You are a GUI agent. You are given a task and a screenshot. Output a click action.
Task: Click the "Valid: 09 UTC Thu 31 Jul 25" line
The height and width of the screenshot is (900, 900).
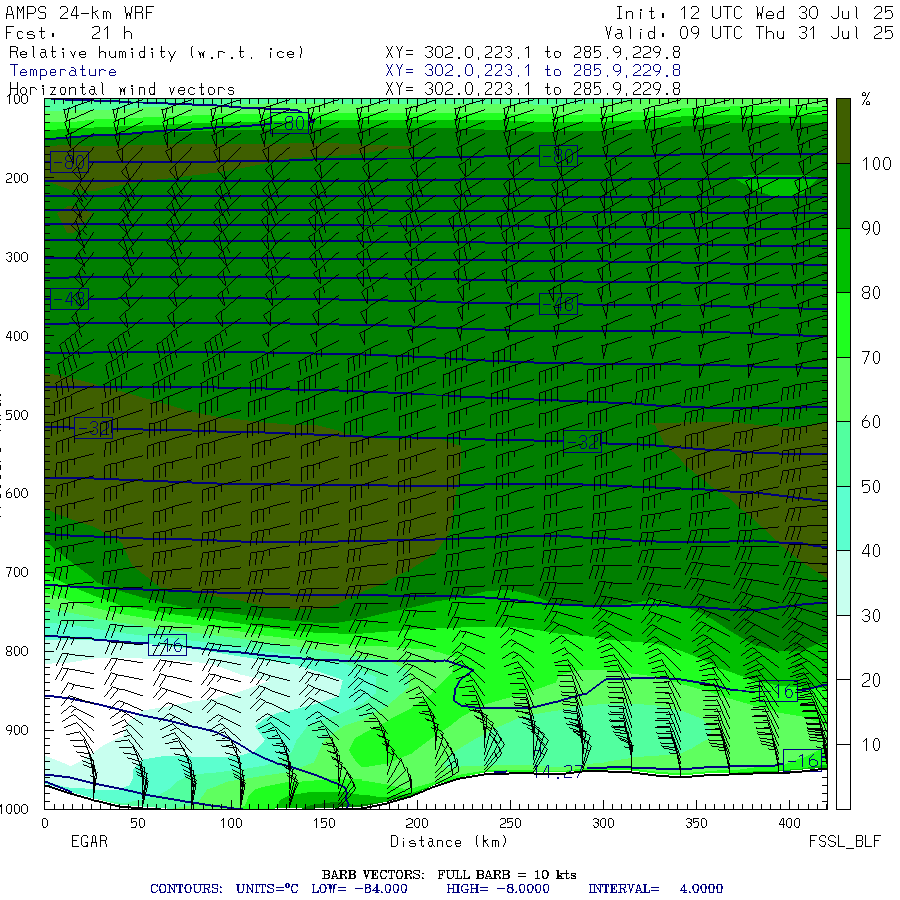749,33
